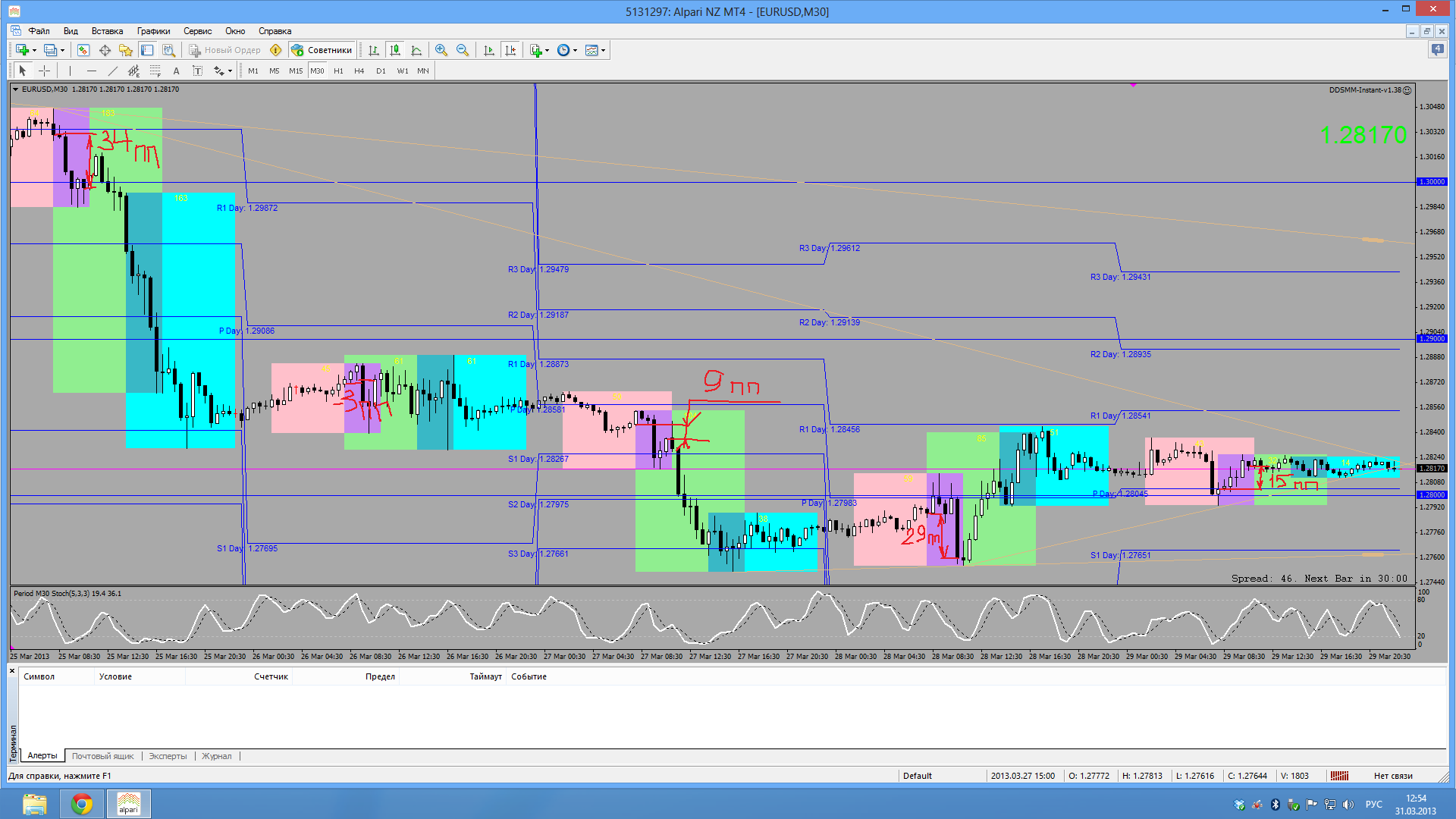Select the Fibonacci Retracement tool

click(x=155, y=71)
